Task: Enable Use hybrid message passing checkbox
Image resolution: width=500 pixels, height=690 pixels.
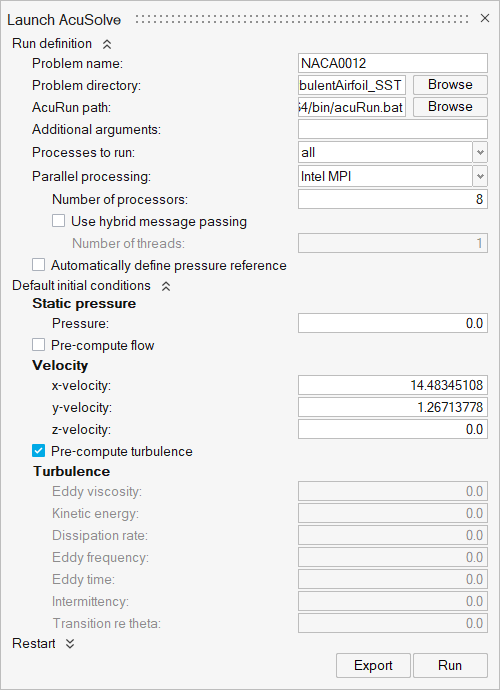Action: coord(59,220)
